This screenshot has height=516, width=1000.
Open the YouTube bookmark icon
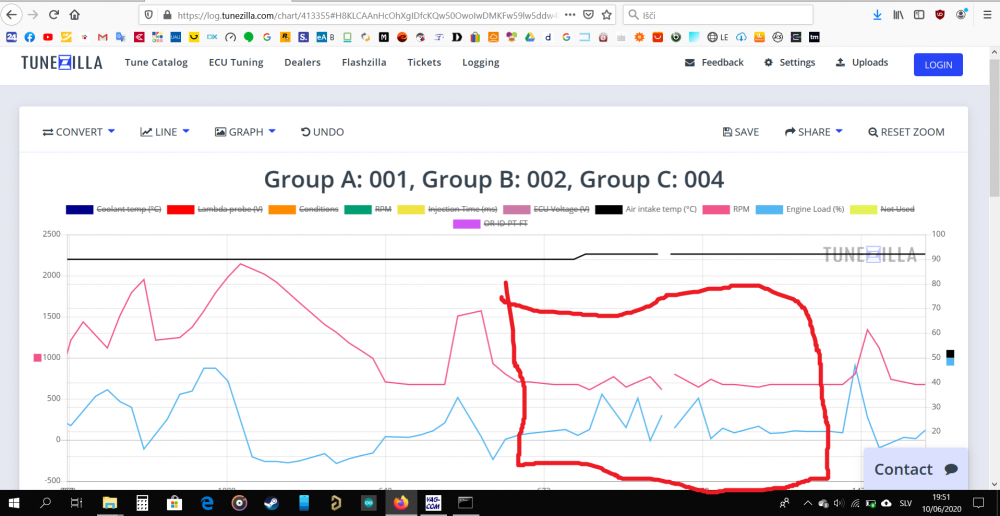(x=48, y=38)
